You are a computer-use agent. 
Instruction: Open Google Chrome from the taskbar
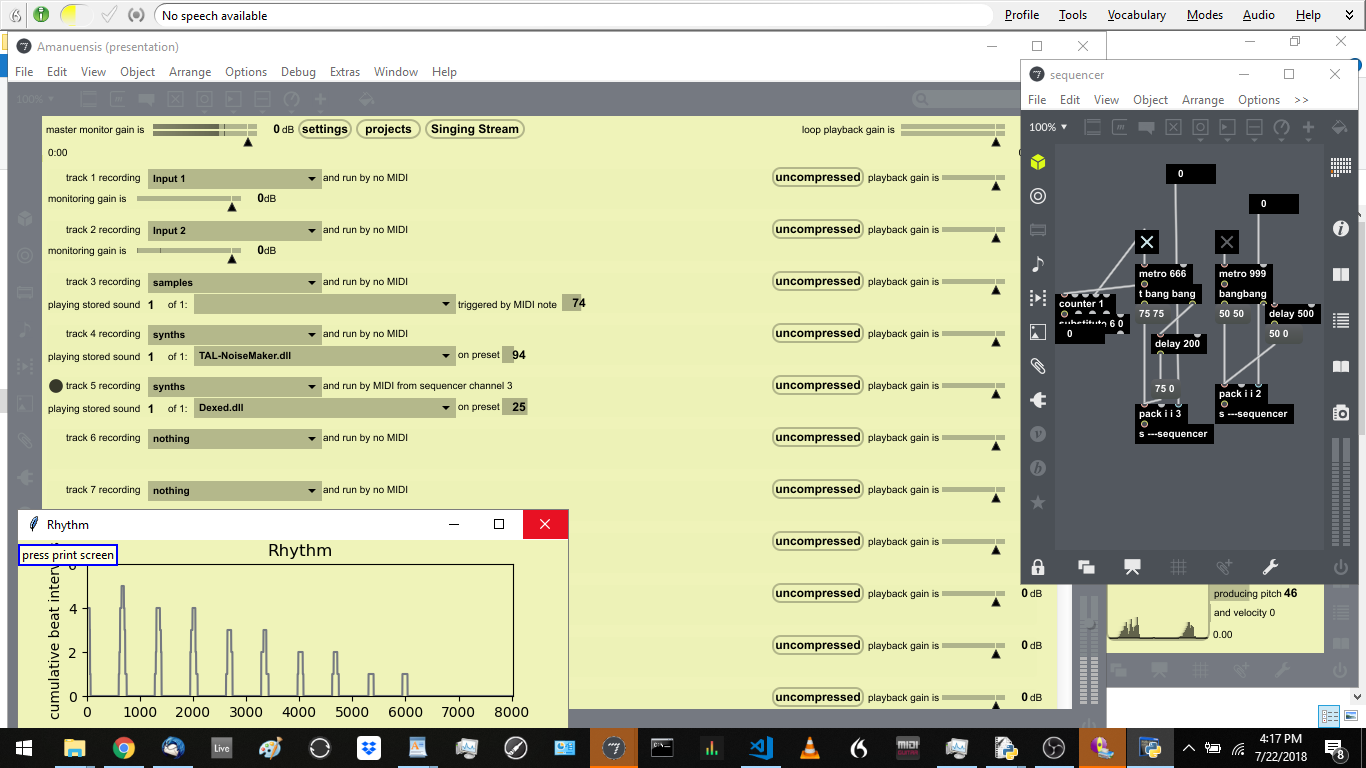point(124,747)
